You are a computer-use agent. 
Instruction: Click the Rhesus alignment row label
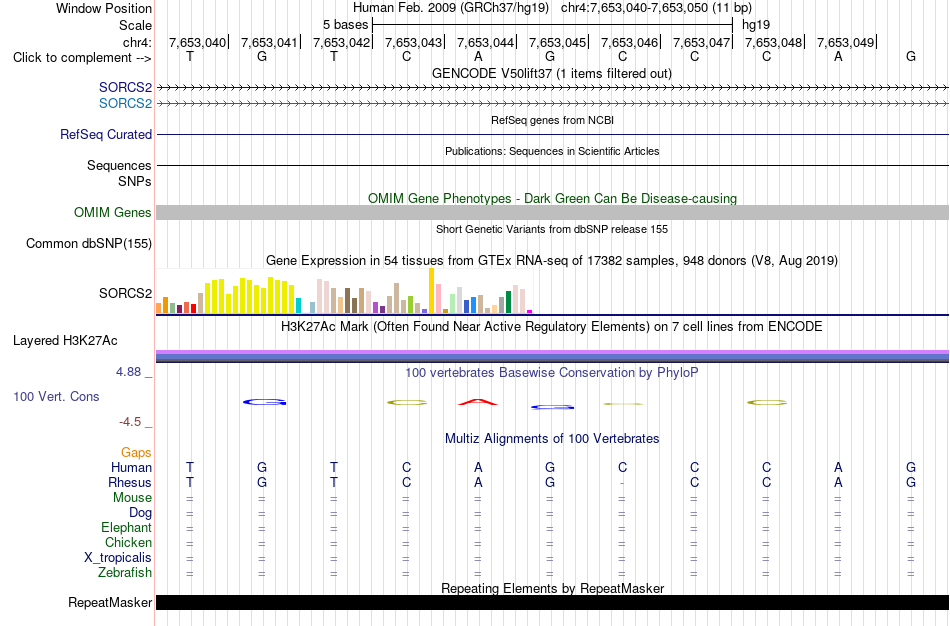tap(130, 482)
